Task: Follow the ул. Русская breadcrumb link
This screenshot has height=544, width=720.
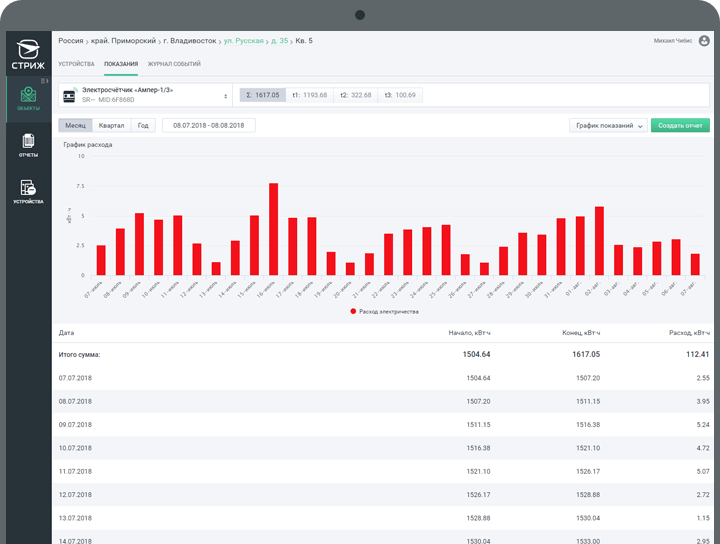Action: point(242,41)
